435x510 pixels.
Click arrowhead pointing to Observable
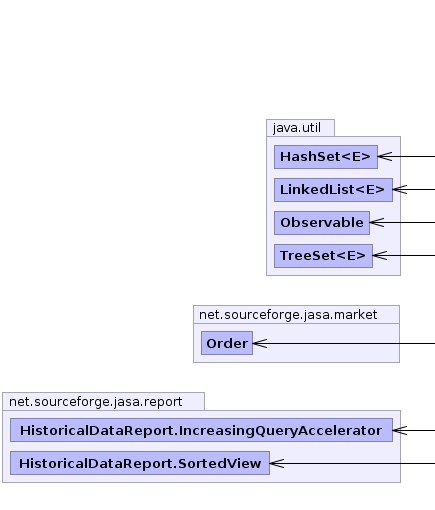(377, 222)
